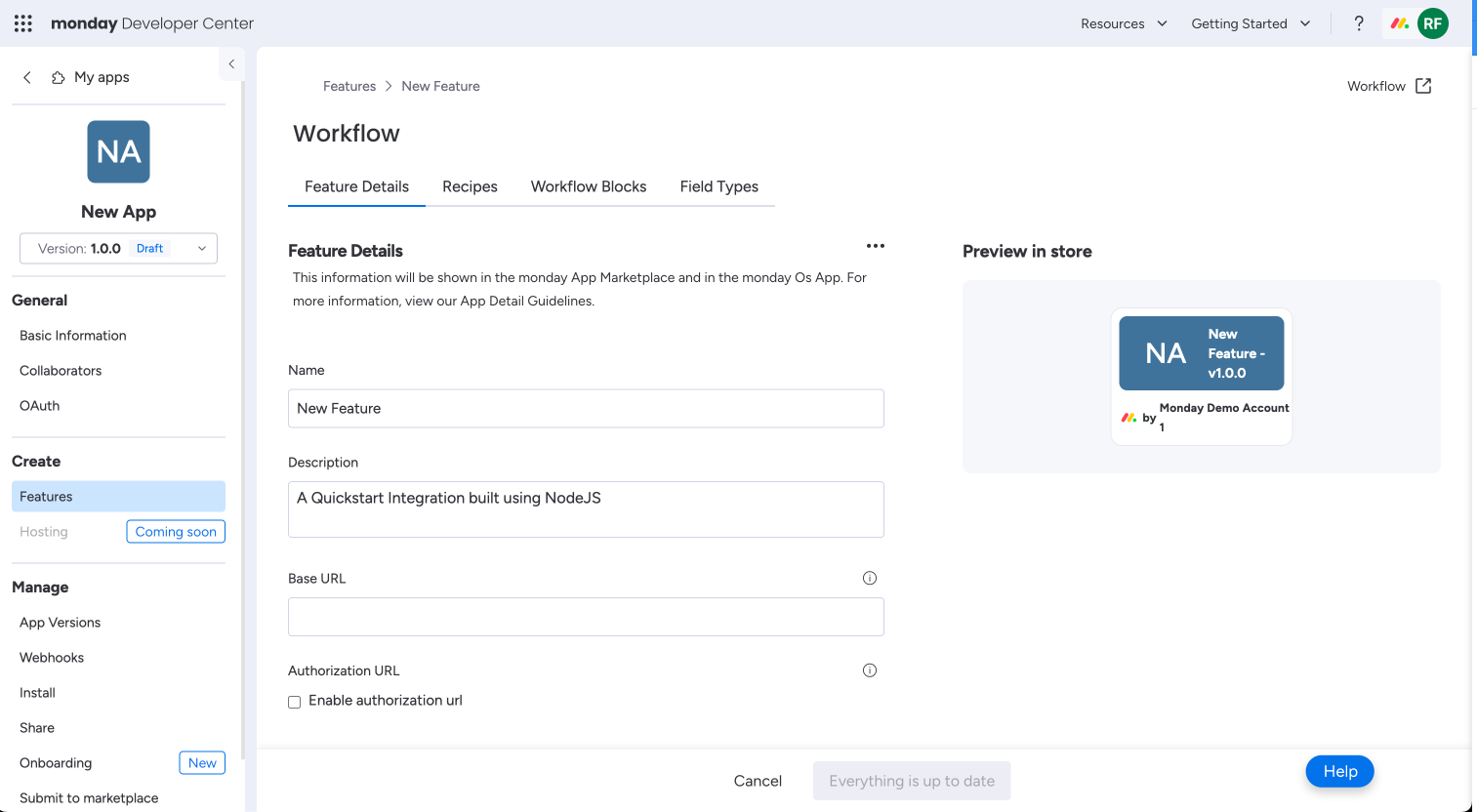The width and height of the screenshot is (1477, 812).
Task: Go back using the left arrow icon
Action: pyautogui.click(x=27, y=77)
